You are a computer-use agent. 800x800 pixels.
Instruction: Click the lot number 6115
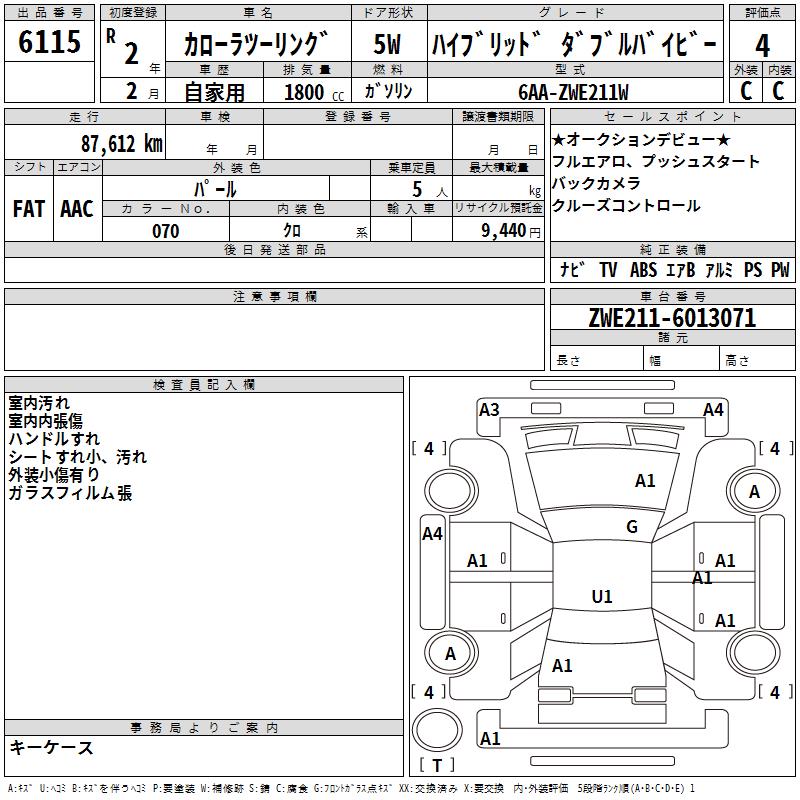pyautogui.click(x=49, y=43)
